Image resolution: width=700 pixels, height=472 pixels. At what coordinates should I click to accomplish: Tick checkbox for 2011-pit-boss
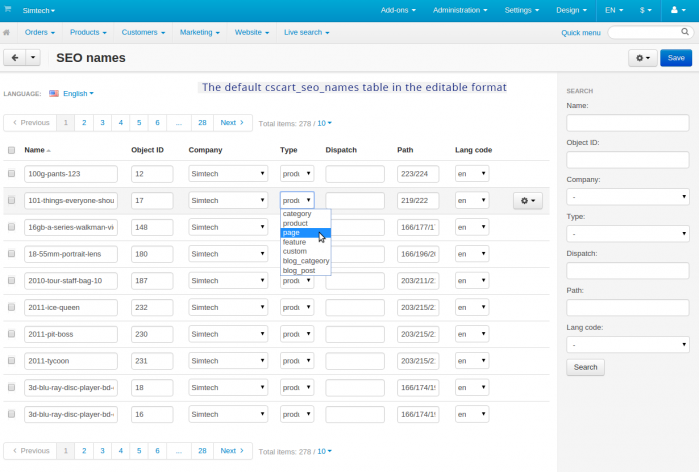12,334
